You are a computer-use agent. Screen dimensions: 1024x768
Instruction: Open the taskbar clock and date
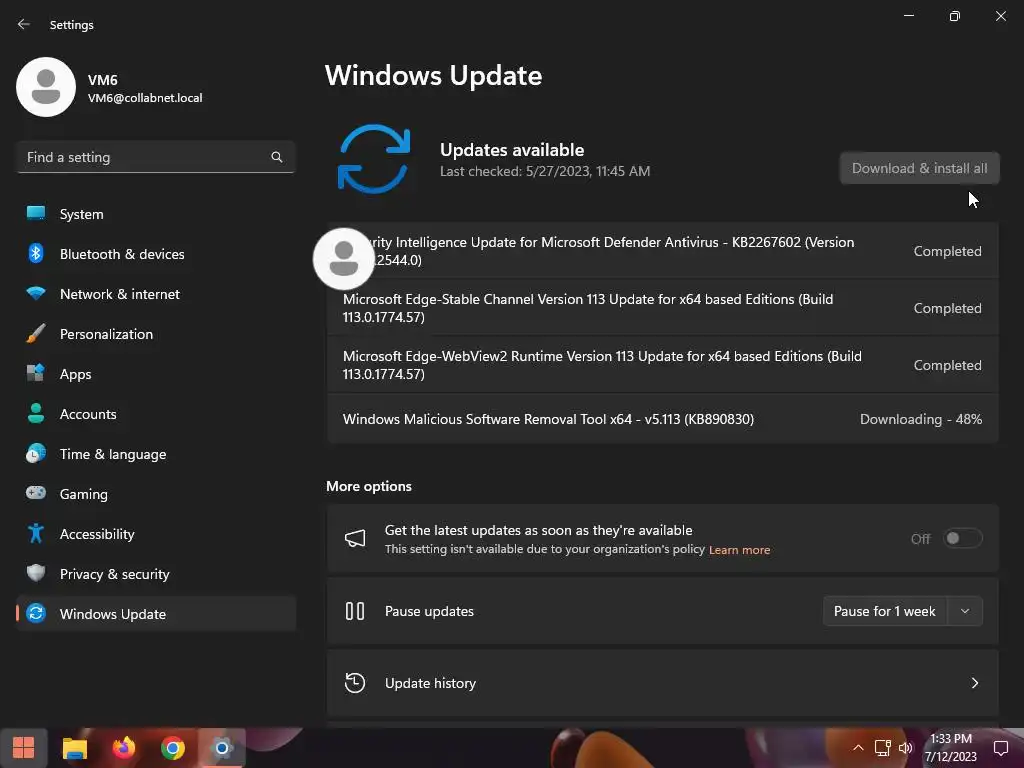tap(951, 748)
